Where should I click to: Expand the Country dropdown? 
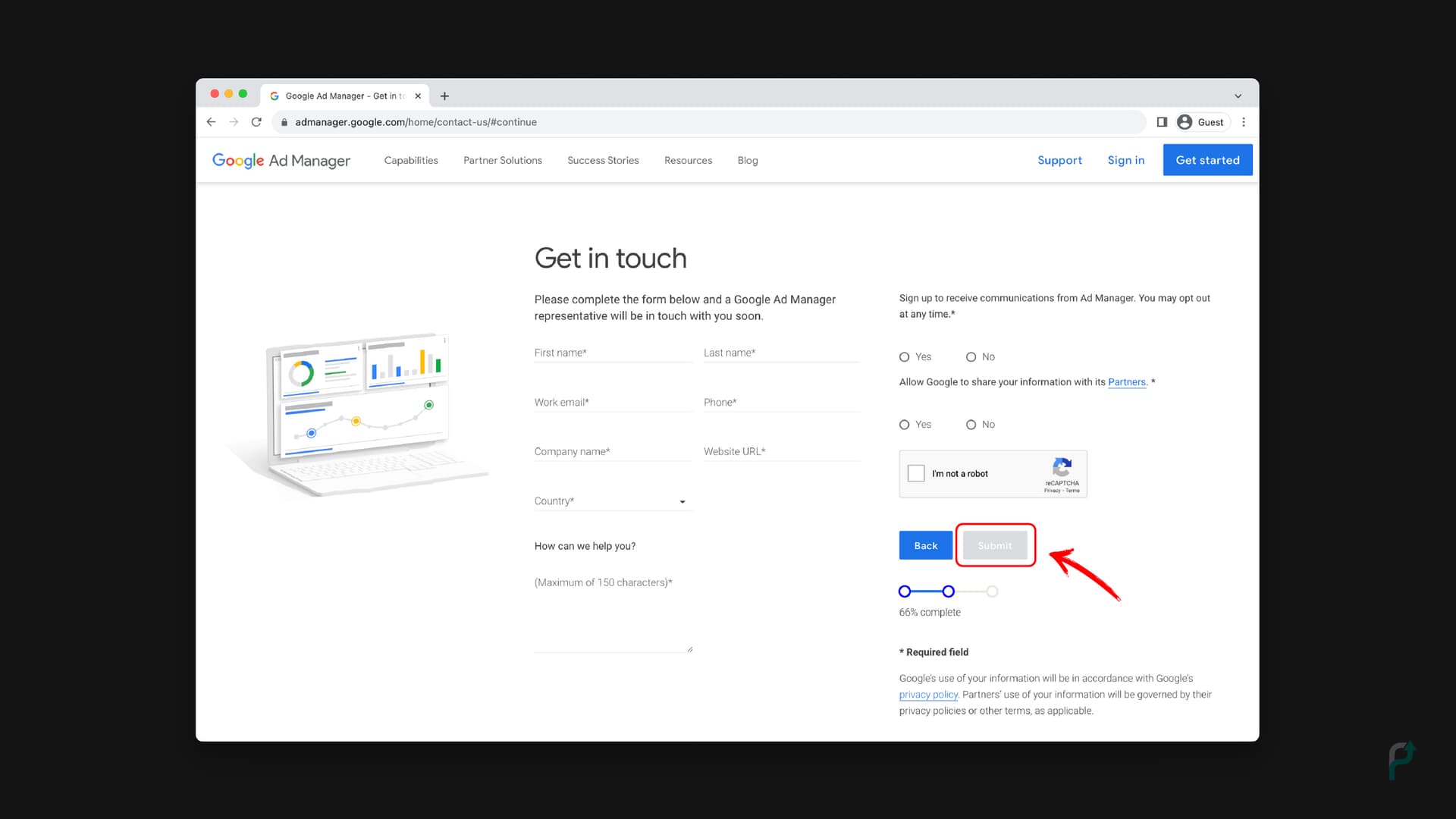point(613,501)
